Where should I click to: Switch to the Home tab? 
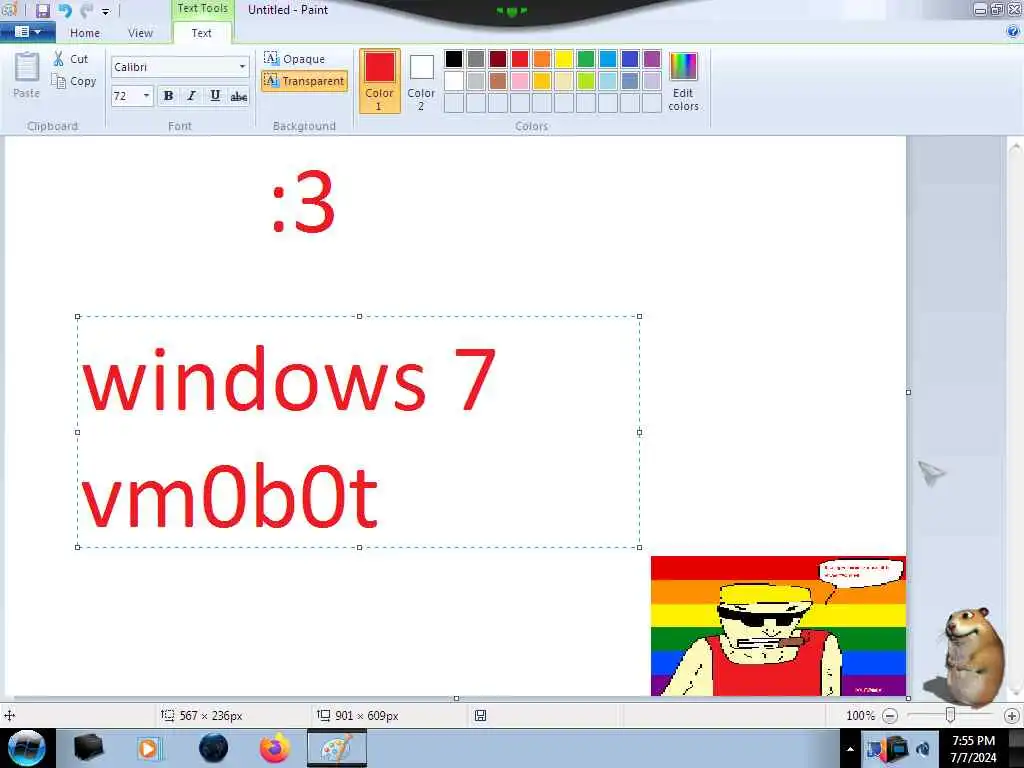click(85, 33)
